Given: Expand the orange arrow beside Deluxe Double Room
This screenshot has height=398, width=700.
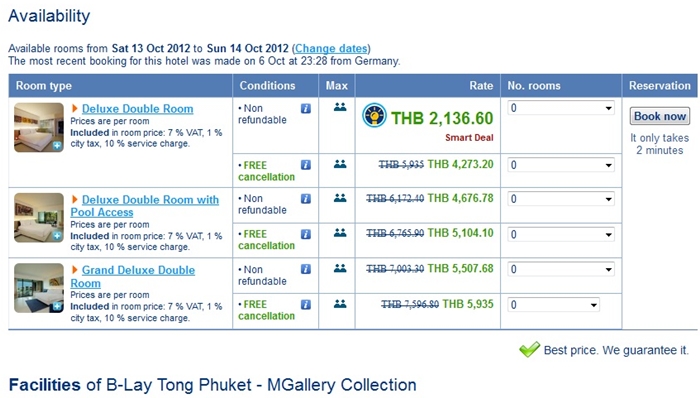Looking at the screenshot, I should [75, 108].
